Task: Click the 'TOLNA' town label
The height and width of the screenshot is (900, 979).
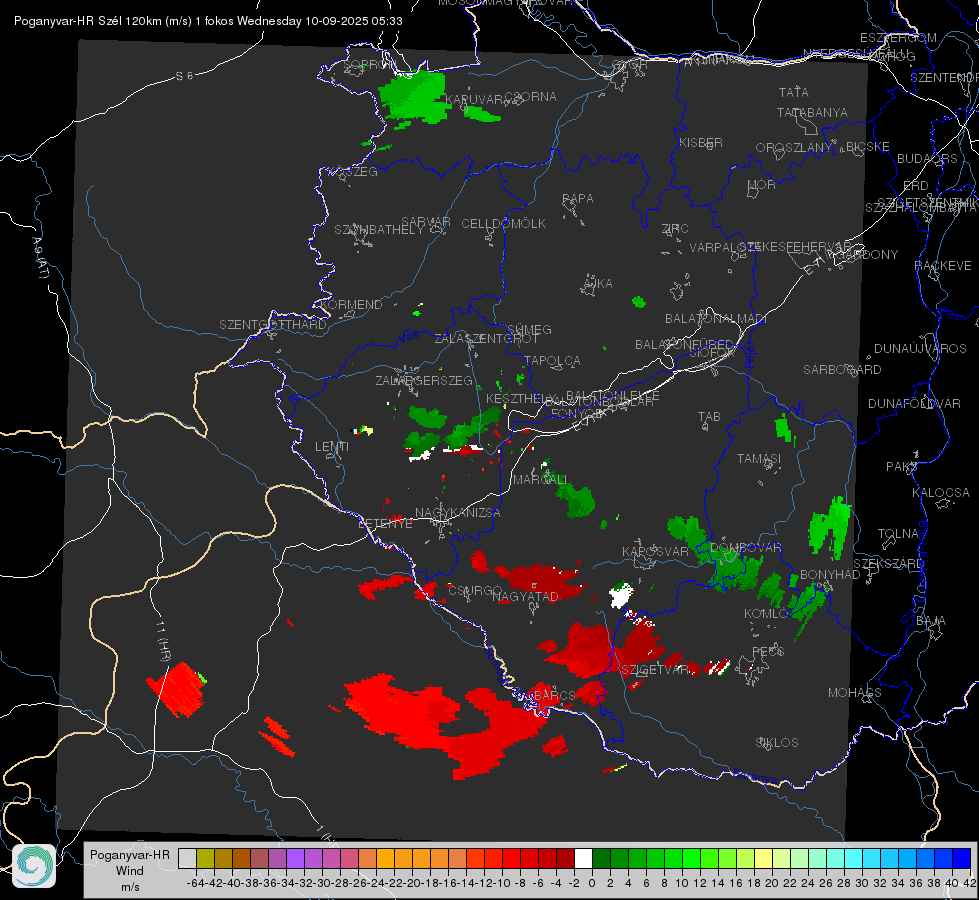Action: (x=898, y=534)
